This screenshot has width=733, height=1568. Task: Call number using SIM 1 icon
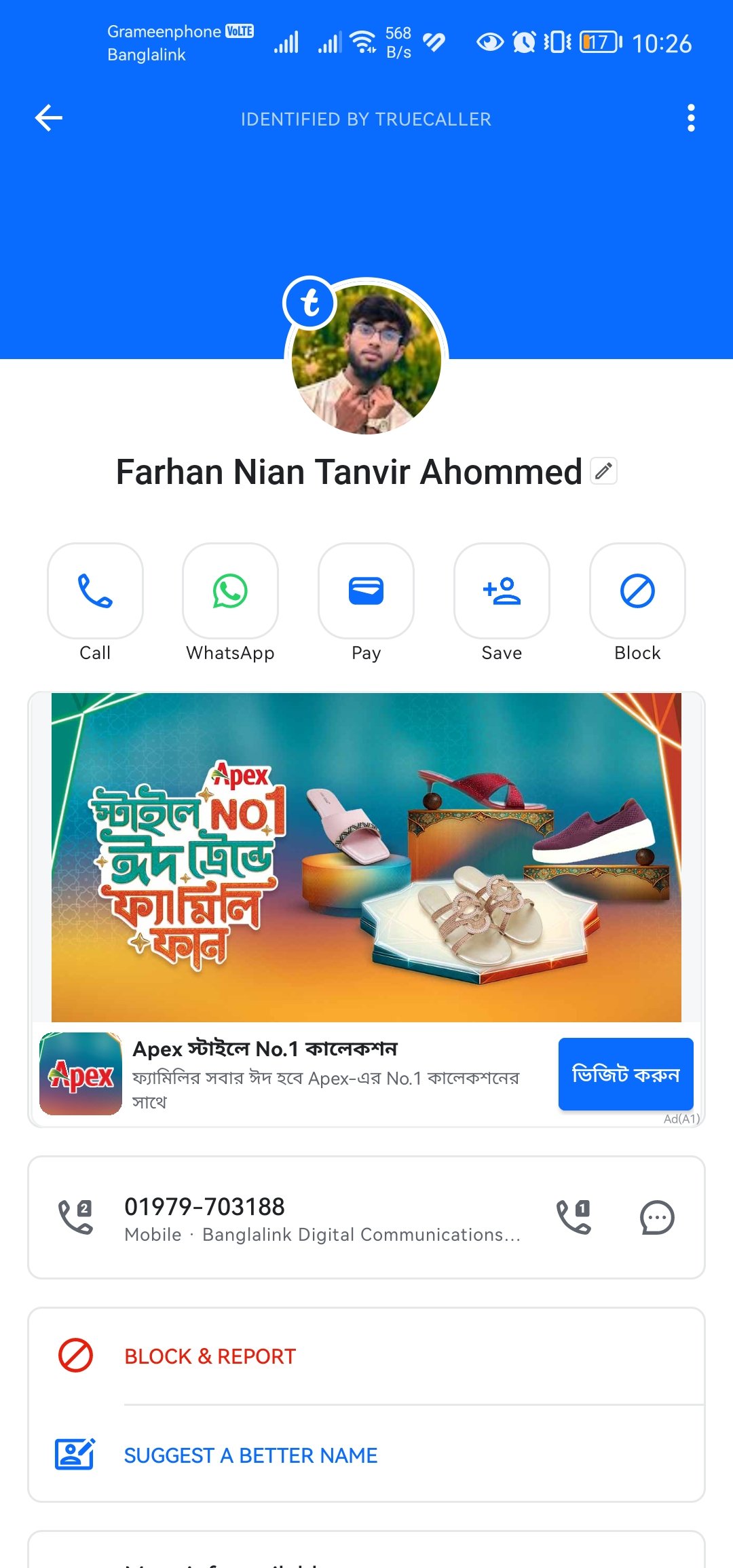click(574, 1217)
